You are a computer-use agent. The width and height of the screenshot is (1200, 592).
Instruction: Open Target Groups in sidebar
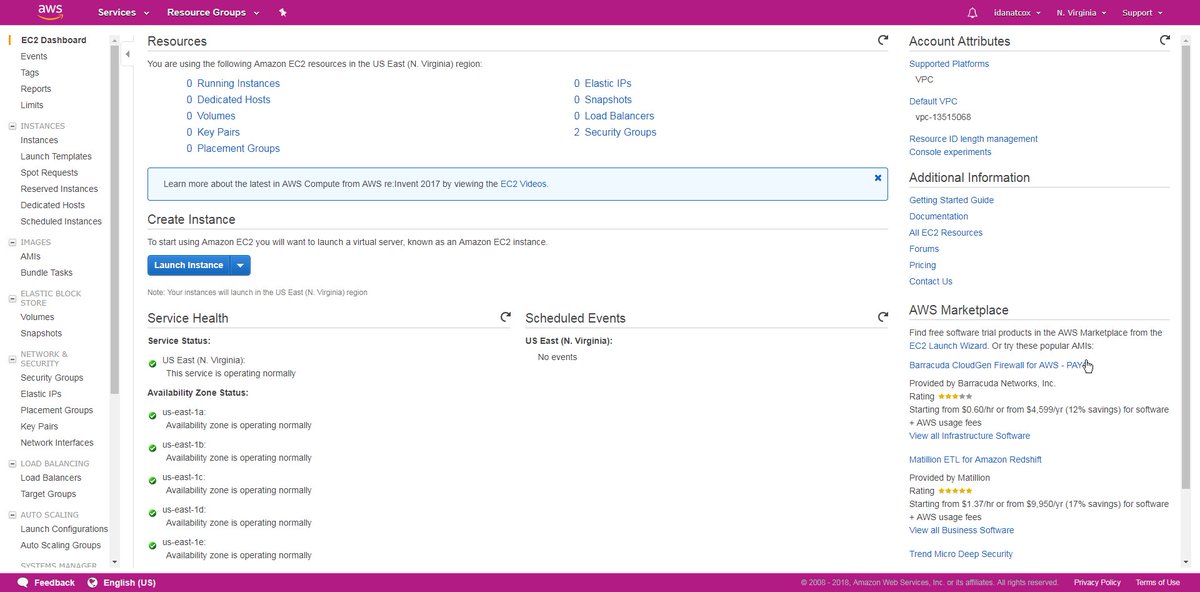(x=48, y=494)
